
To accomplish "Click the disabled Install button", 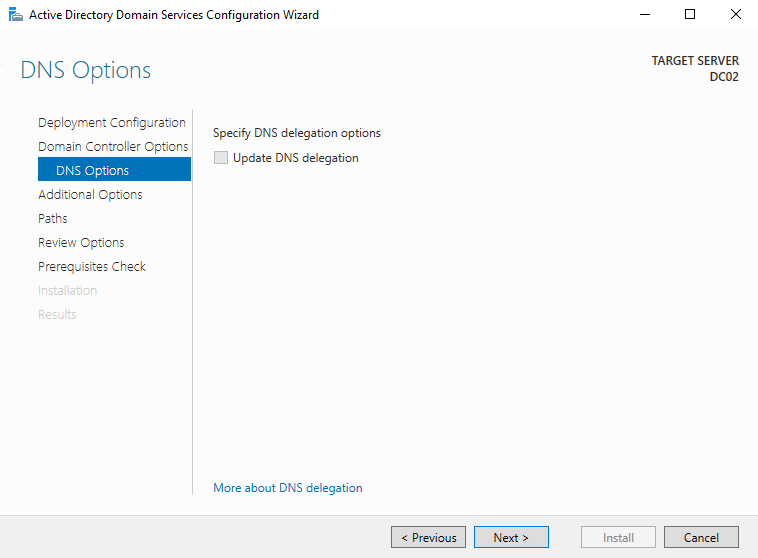I will (x=618, y=537).
